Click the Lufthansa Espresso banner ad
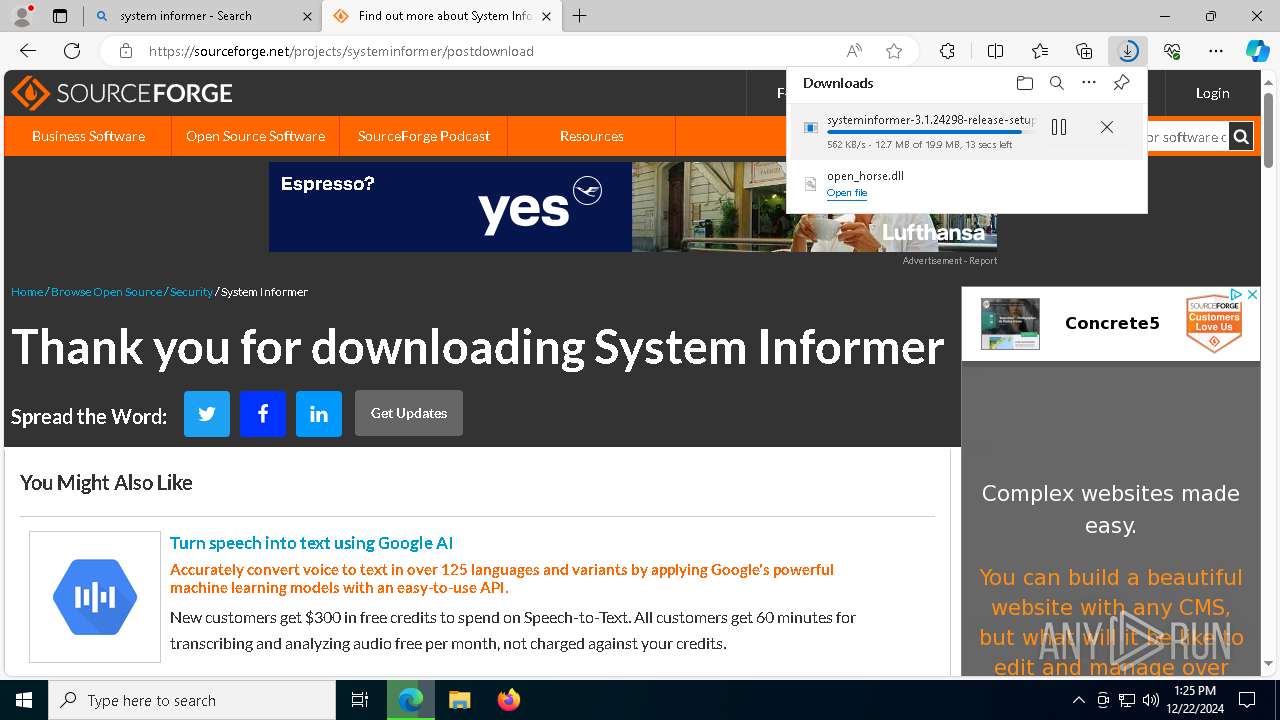The image size is (1280, 720). point(632,207)
